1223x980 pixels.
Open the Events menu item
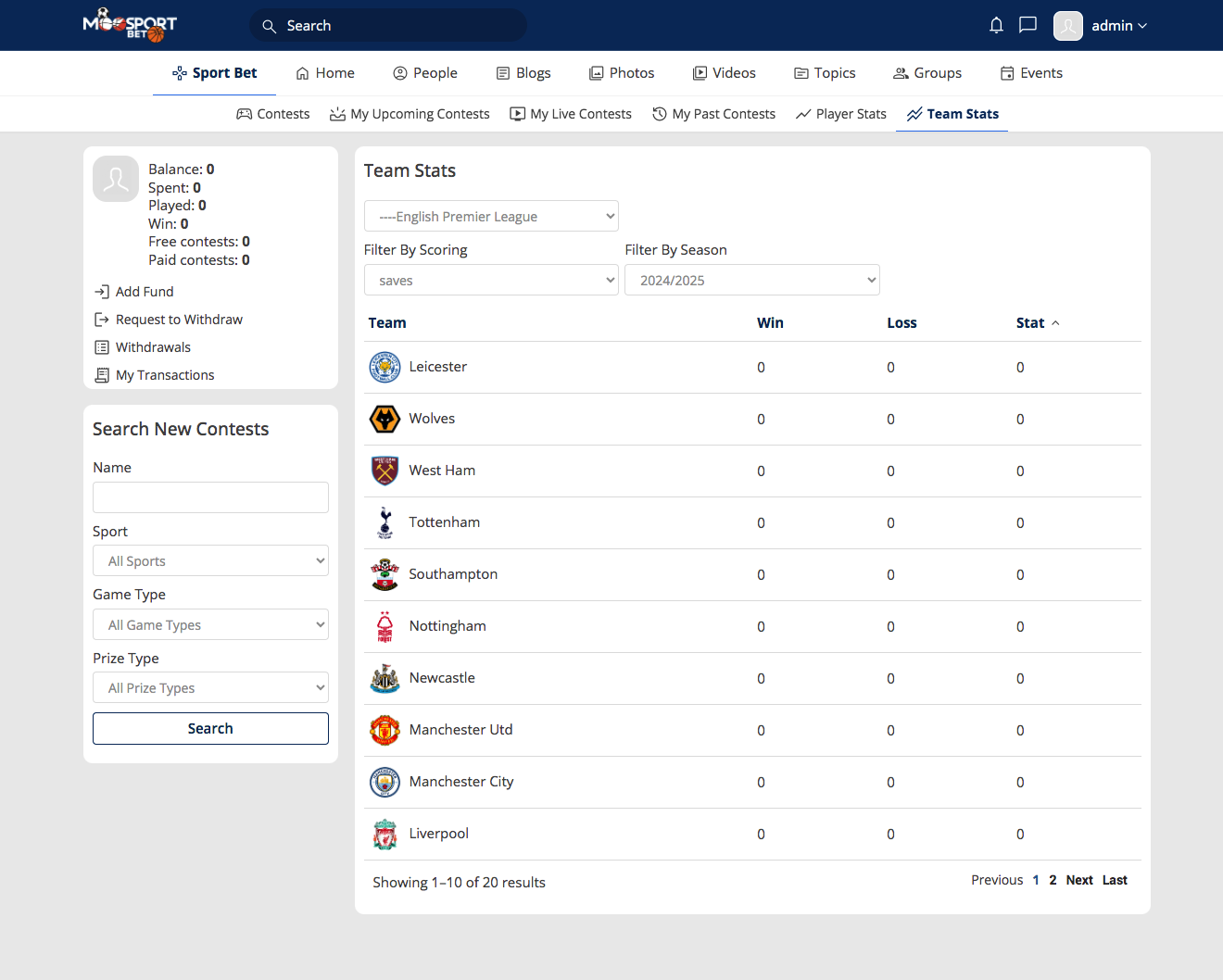(1031, 73)
